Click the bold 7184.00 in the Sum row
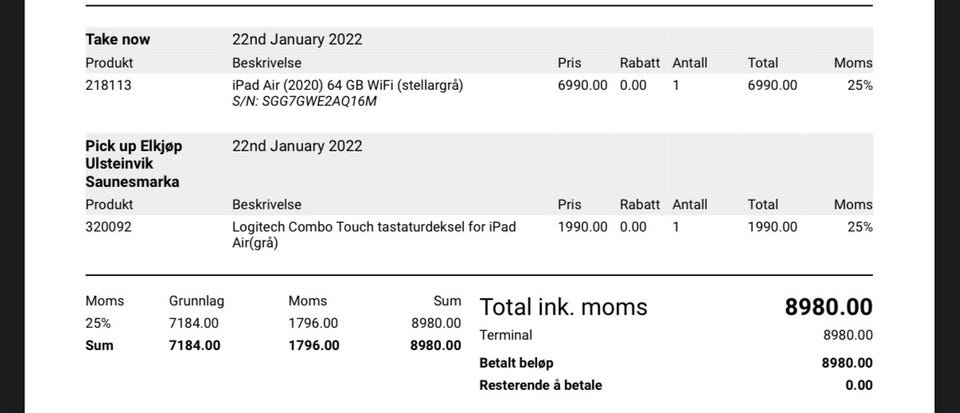 (195, 346)
